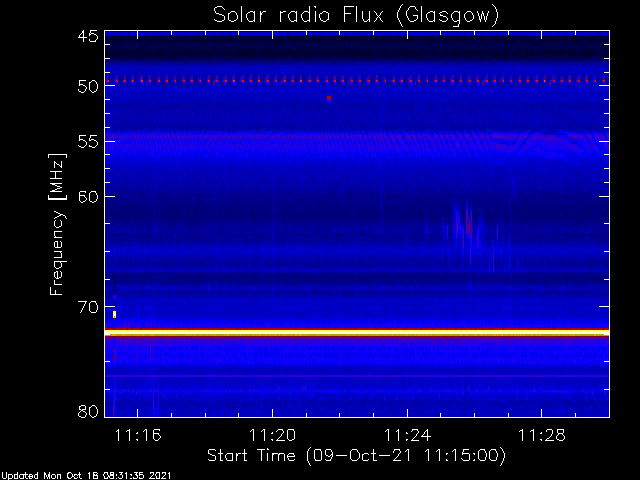Screen dimensions: 640x480
Task: Click the plot title 'Solar radio Flux (Glasgow)'
Action: [x=356, y=16]
